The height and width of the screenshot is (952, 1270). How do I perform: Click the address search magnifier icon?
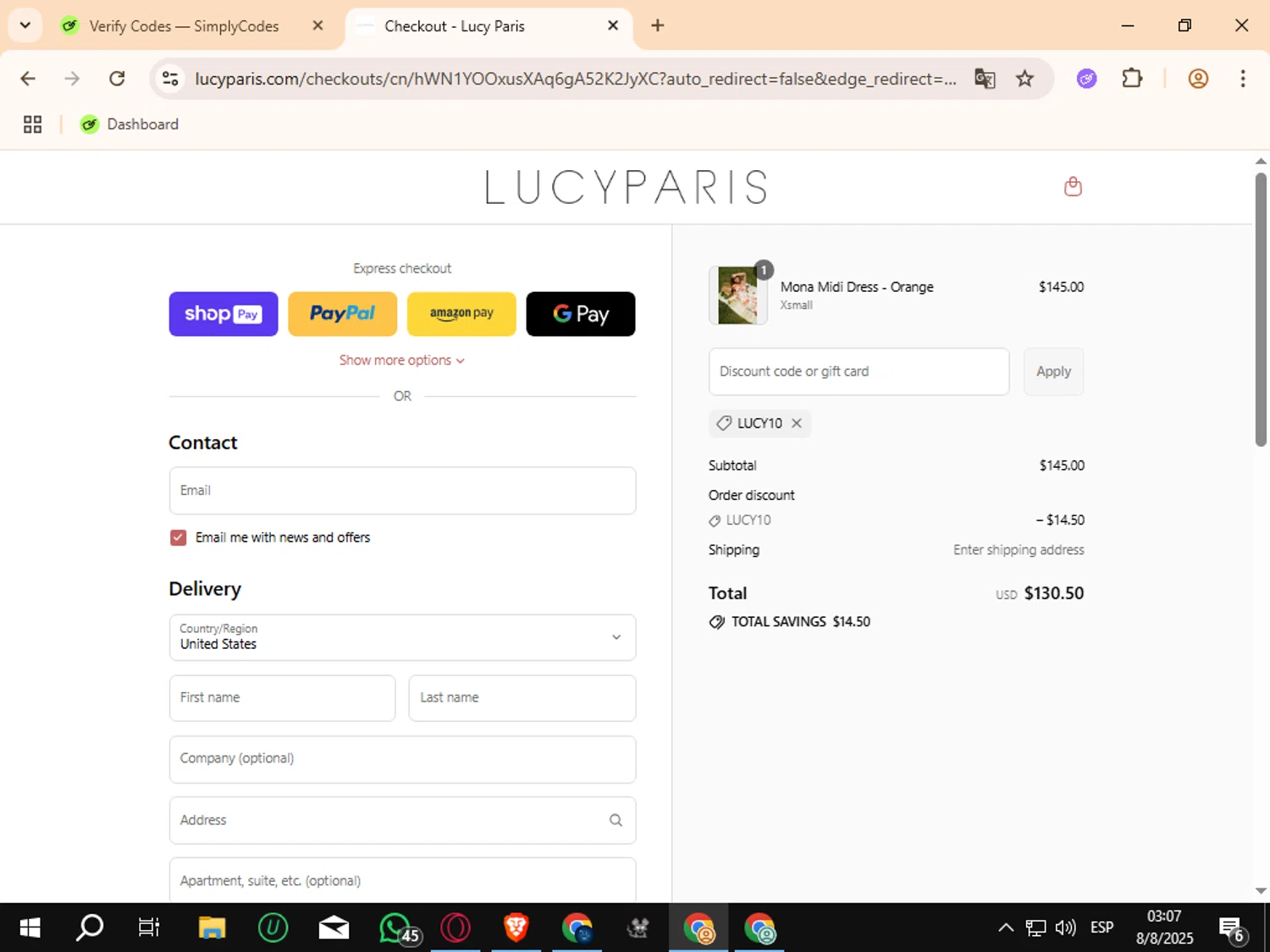click(x=616, y=820)
